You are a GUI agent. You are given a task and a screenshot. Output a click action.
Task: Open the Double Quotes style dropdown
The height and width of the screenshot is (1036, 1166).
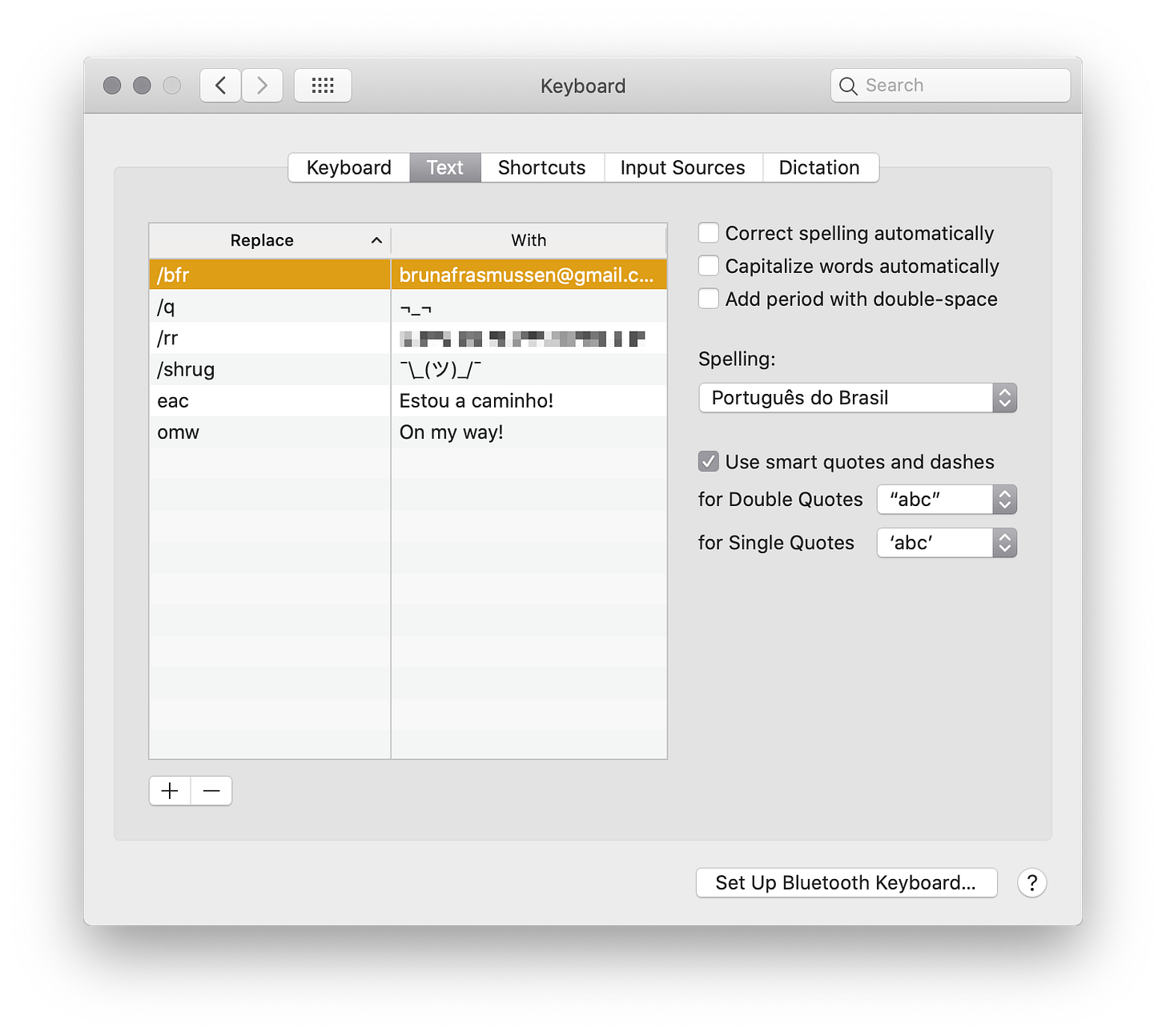(947, 500)
